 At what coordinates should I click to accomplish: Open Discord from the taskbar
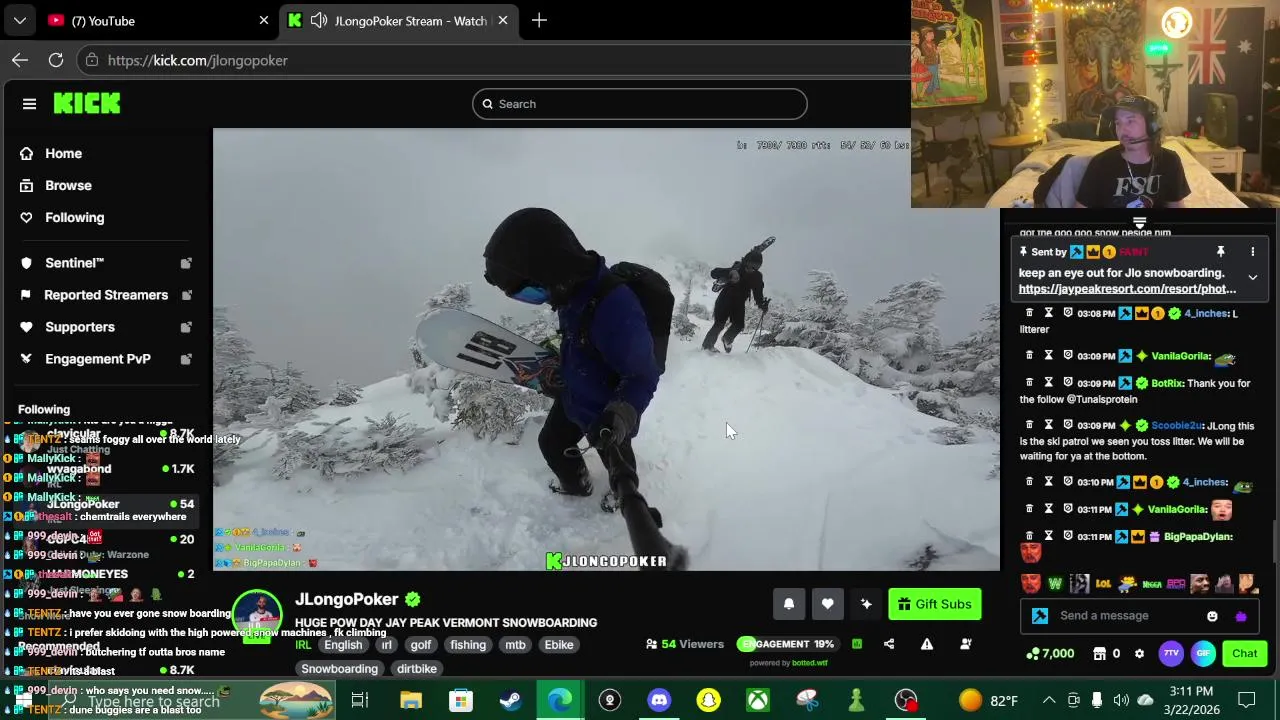tap(658, 700)
